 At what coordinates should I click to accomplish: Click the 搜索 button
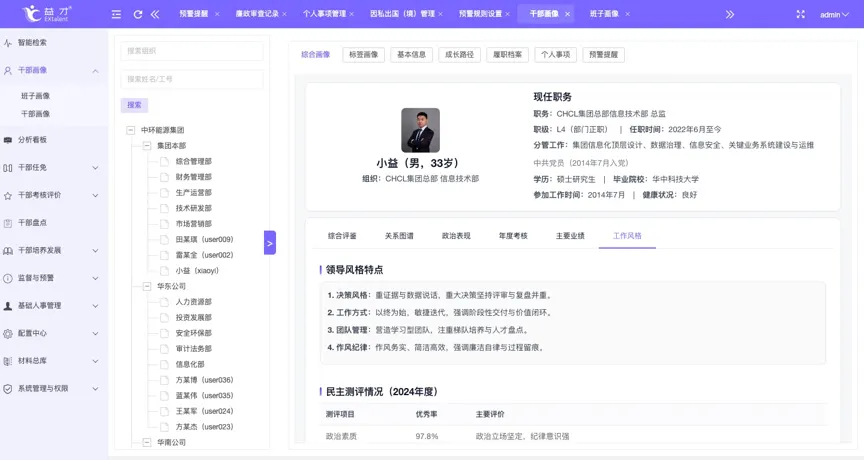click(x=134, y=105)
